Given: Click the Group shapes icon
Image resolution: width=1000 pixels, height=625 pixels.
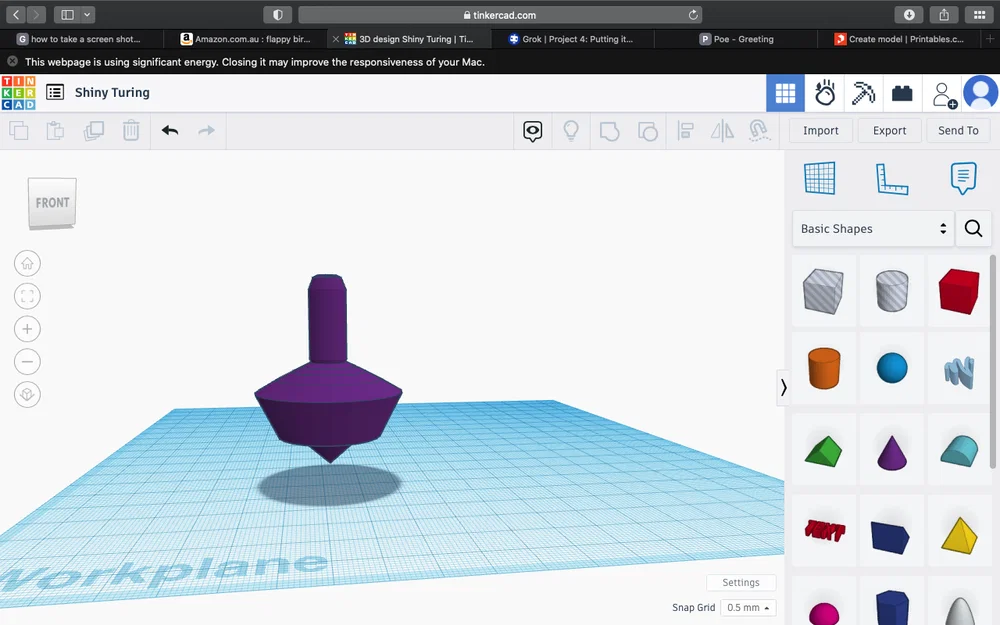Looking at the screenshot, I should click(609, 131).
